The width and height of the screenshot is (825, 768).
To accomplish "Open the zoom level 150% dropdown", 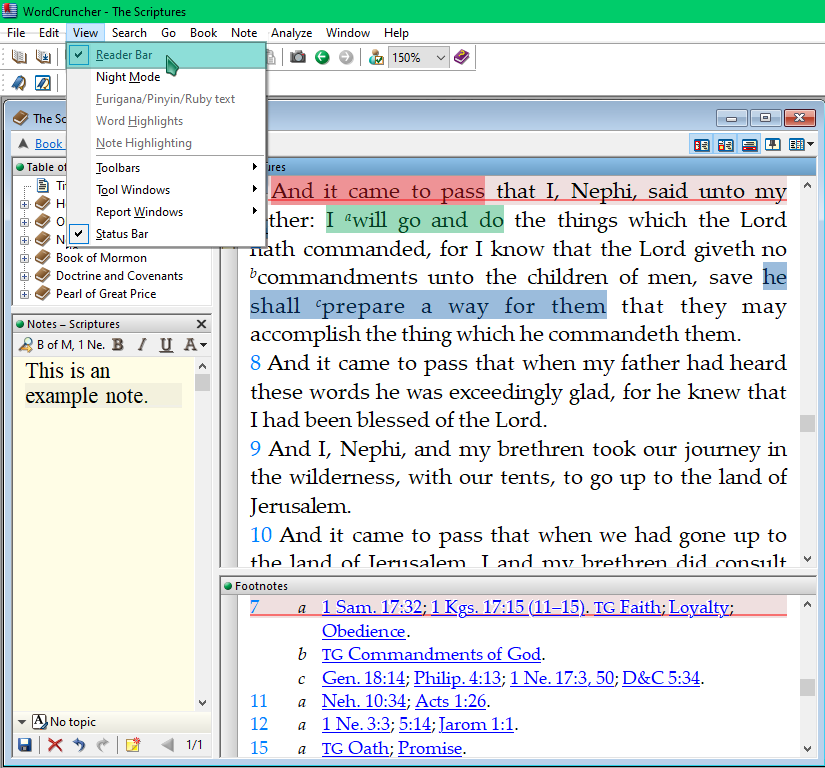I will click(441, 57).
